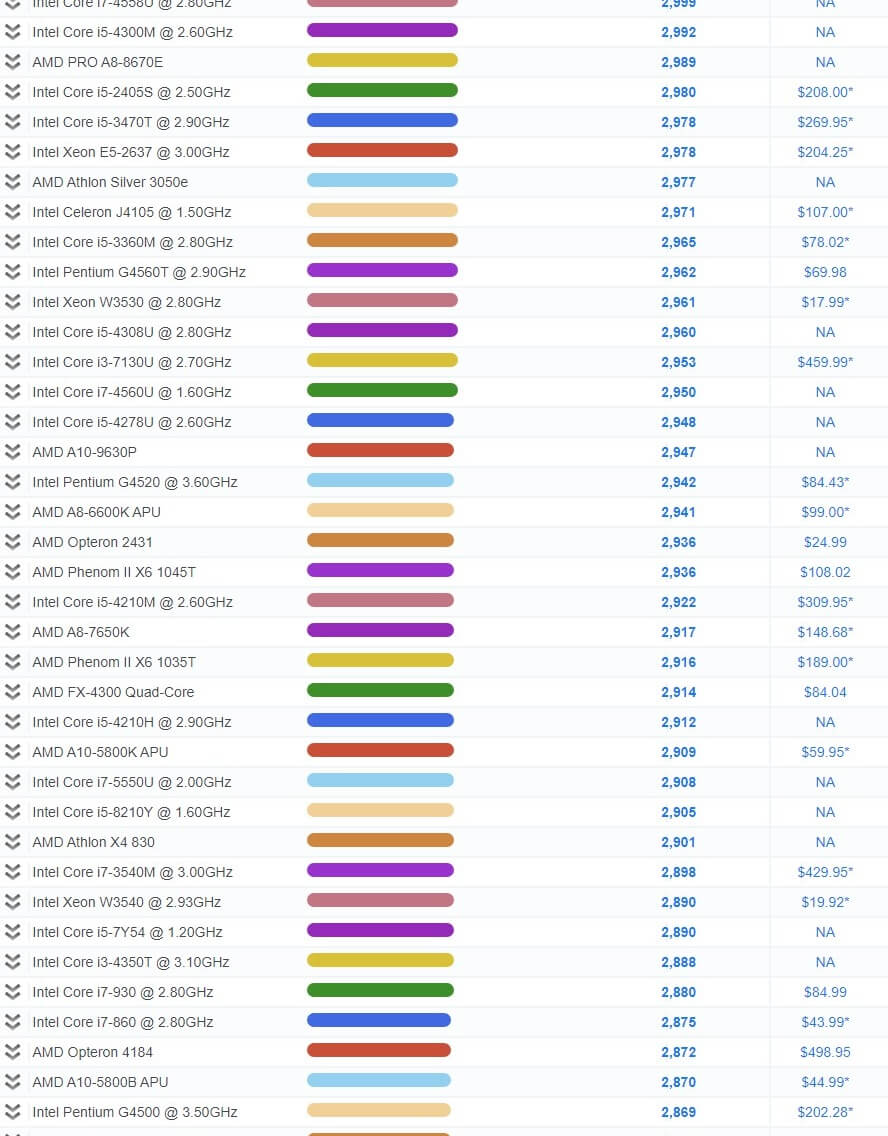Click the light blue bar for Athlon Silver 3050e
Viewport: 888px width, 1136px height.
pos(382,180)
